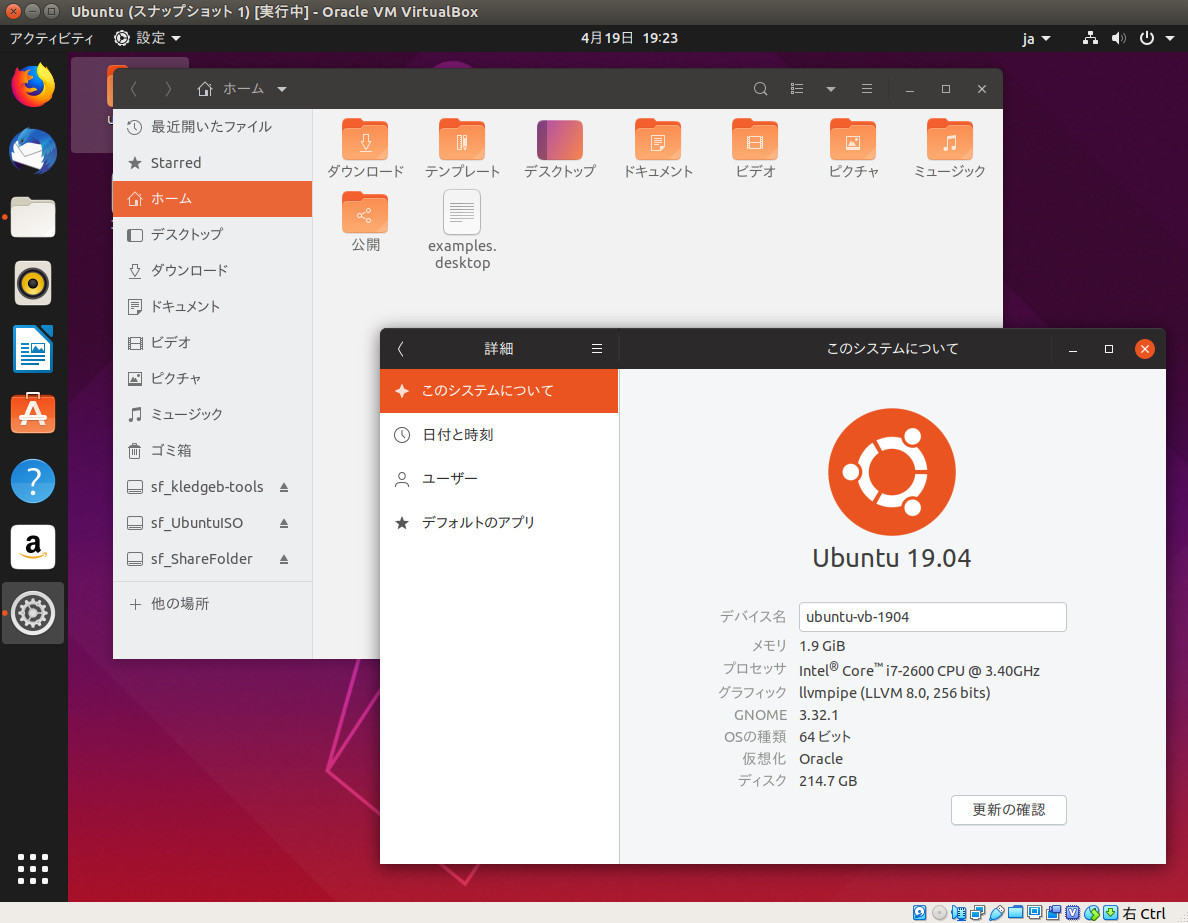The width and height of the screenshot is (1188, 923).
Task: Go back in Files window
Action: pos(133,89)
